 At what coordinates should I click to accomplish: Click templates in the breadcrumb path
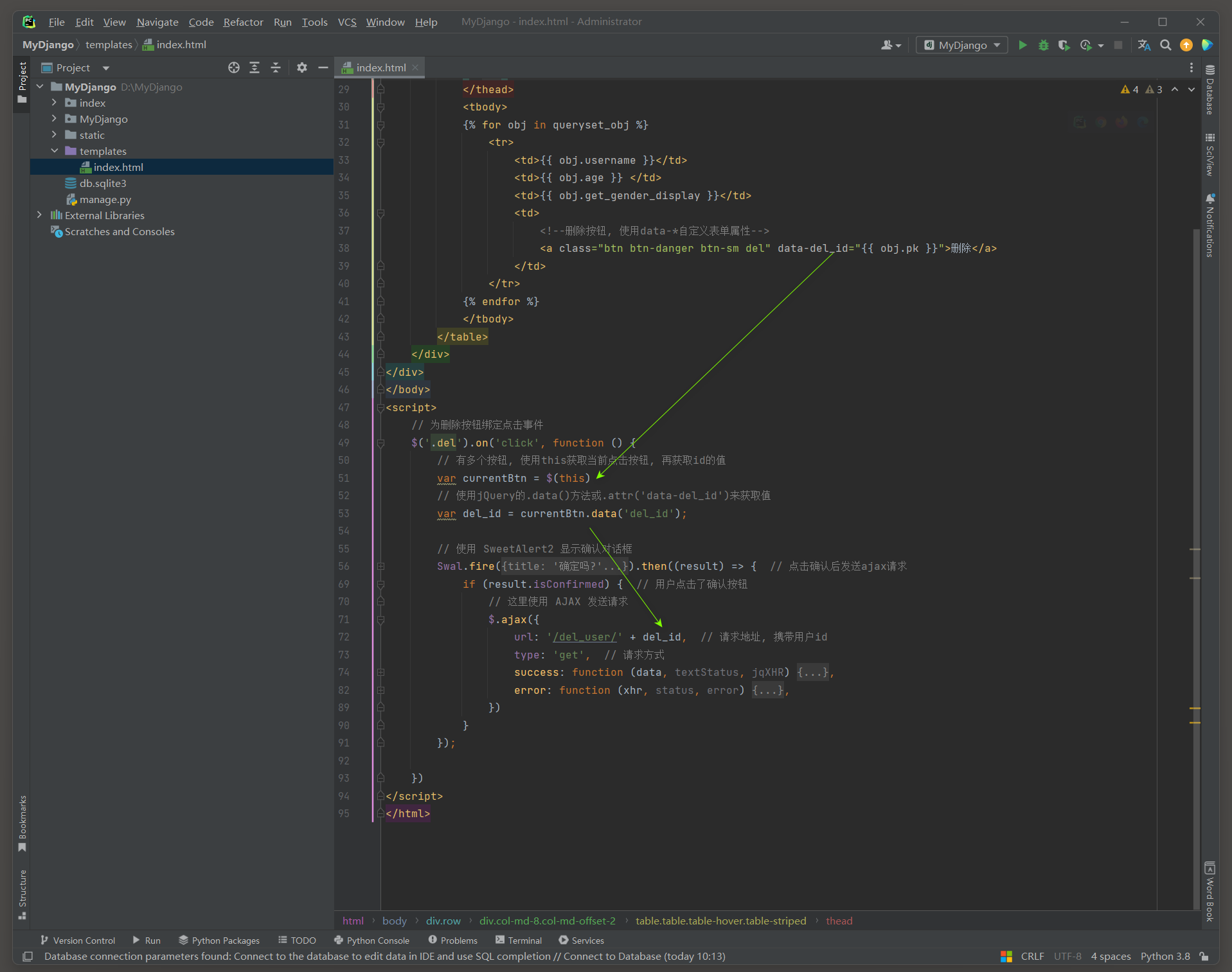pos(109,45)
